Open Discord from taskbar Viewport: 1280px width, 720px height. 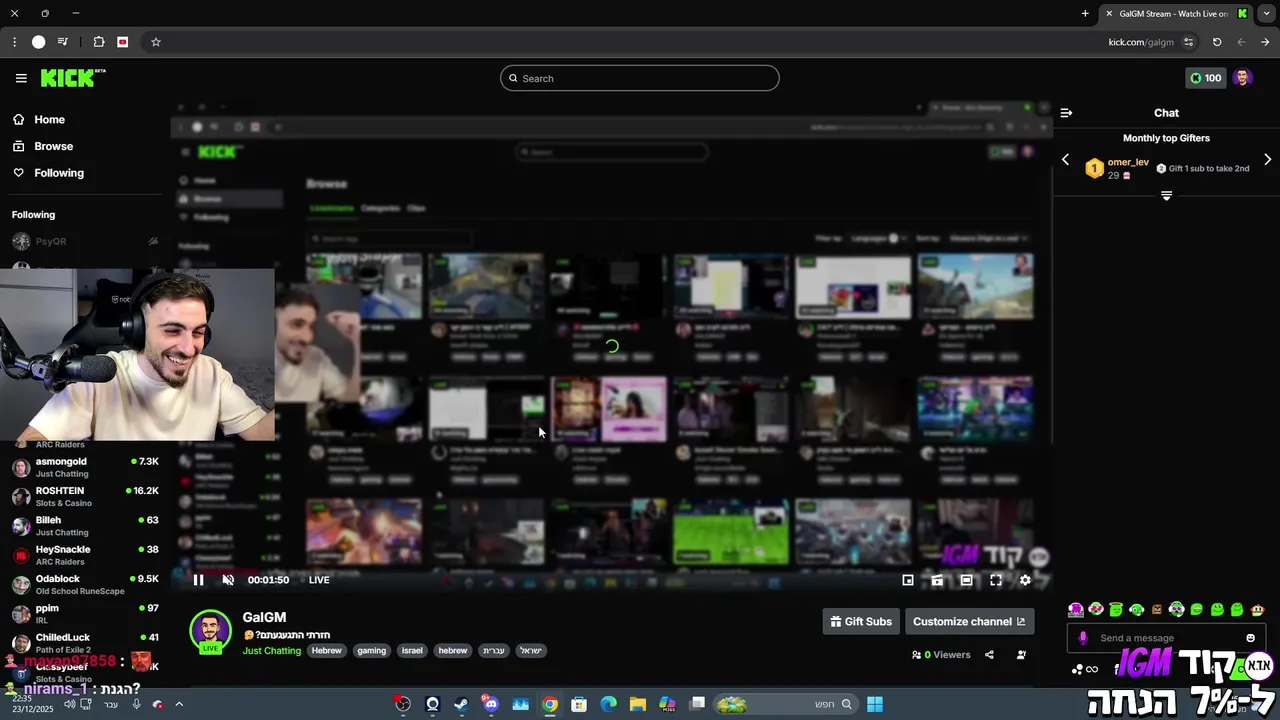(x=490, y=704)
